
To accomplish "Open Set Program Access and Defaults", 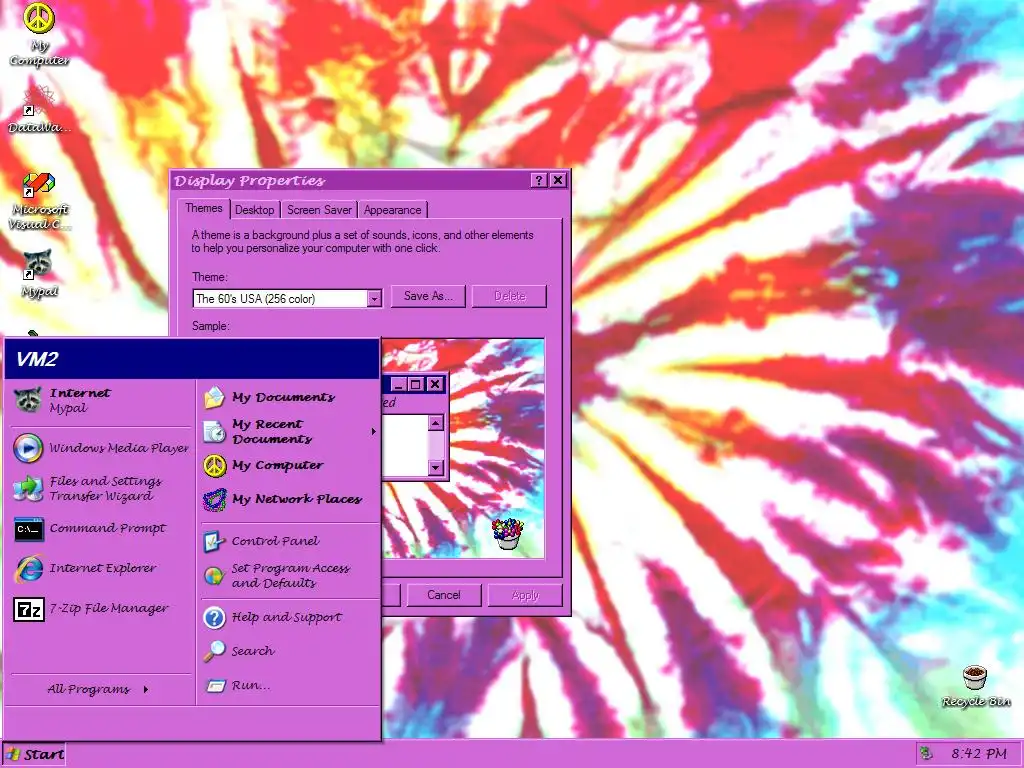I will point(287,575).
